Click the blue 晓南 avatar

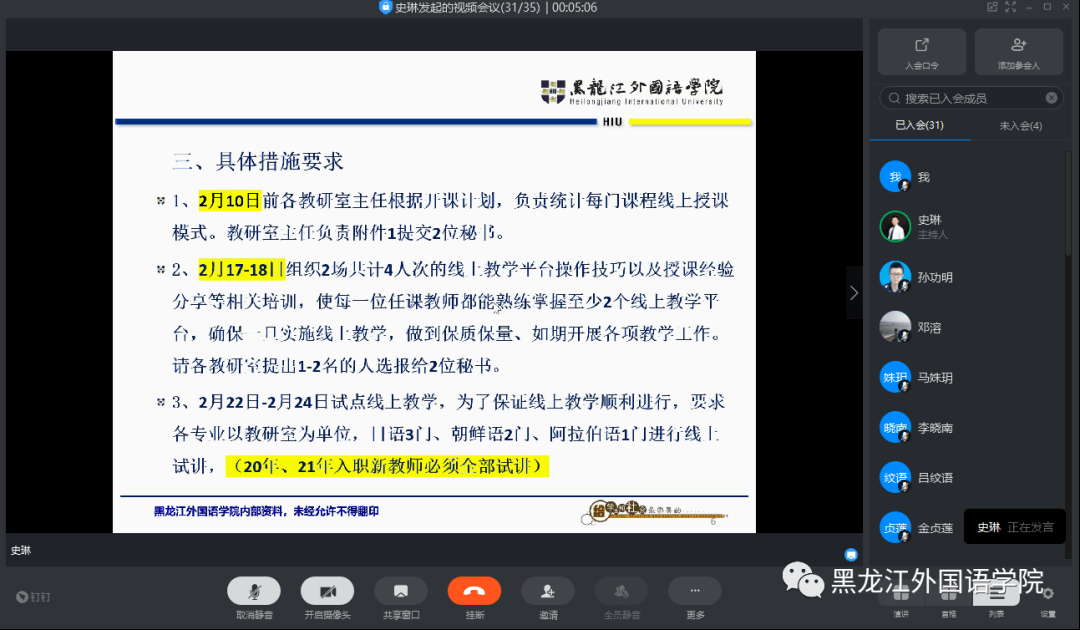point(895,428)
